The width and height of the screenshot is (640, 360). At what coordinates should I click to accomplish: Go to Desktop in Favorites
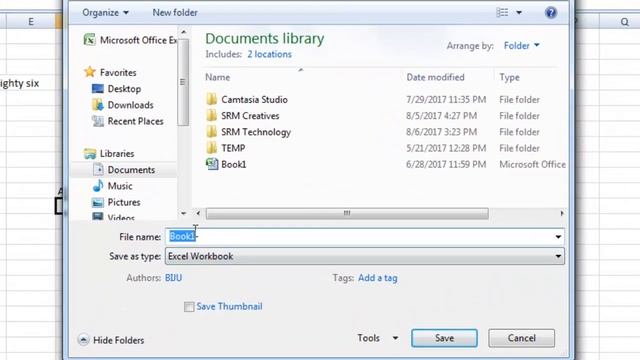(116, 89)
